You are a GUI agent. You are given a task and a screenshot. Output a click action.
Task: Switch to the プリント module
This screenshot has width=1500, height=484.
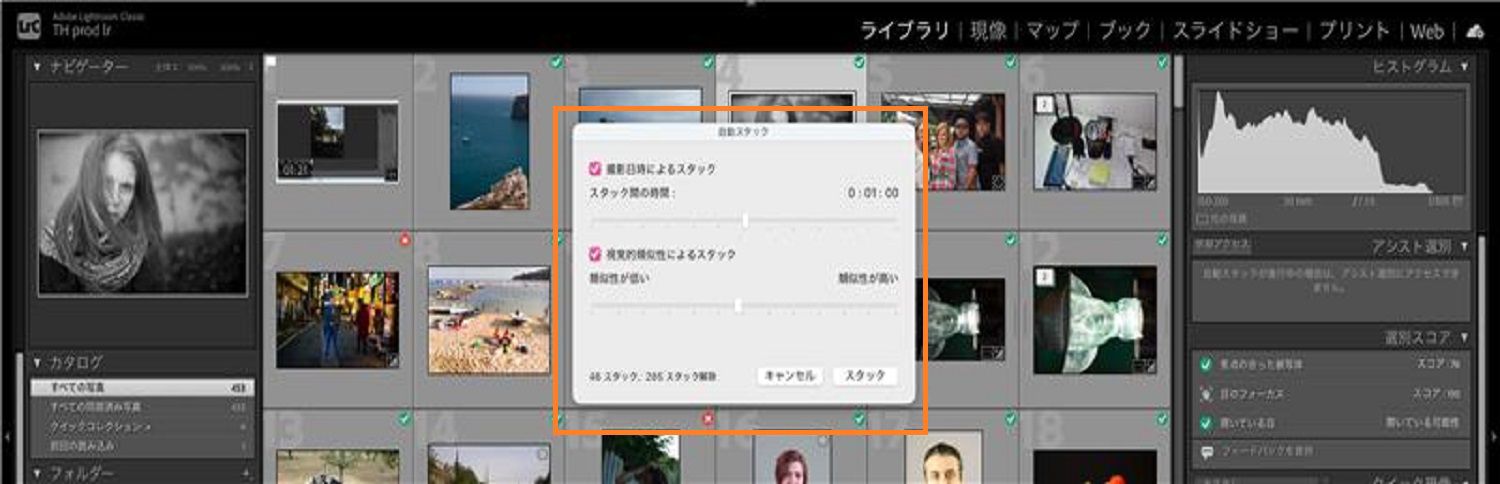(1354, 30)
